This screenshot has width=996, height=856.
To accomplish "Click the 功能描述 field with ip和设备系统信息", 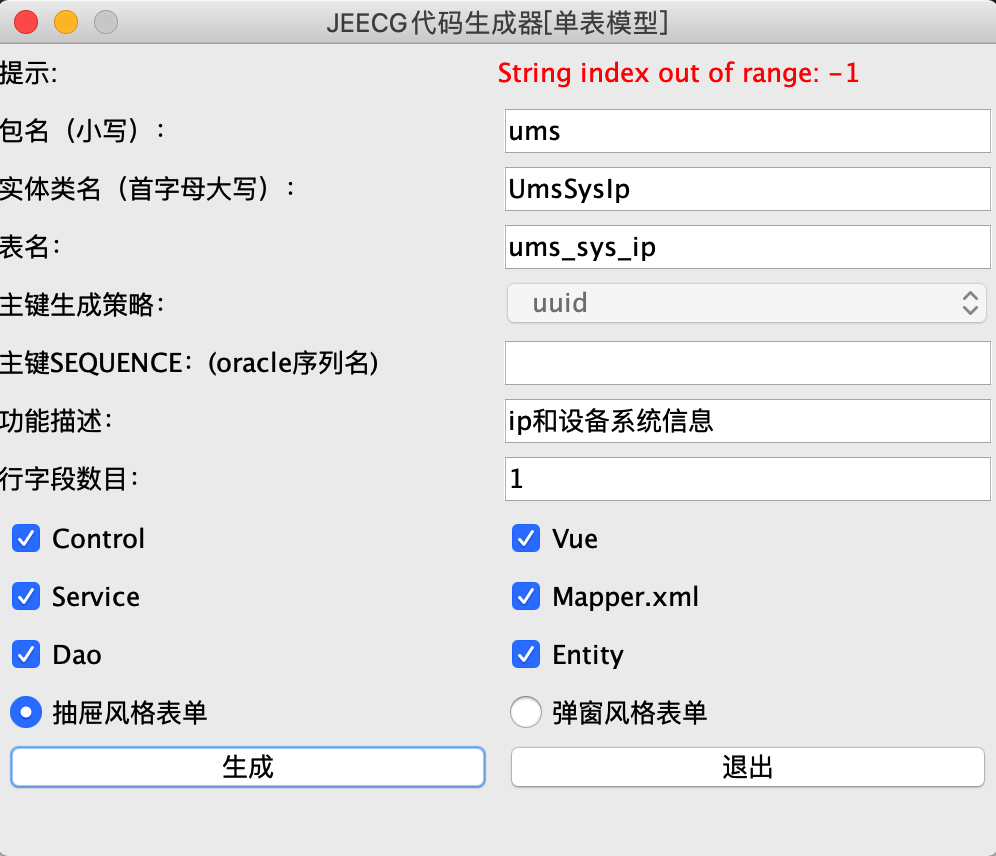I will (747, 421).
